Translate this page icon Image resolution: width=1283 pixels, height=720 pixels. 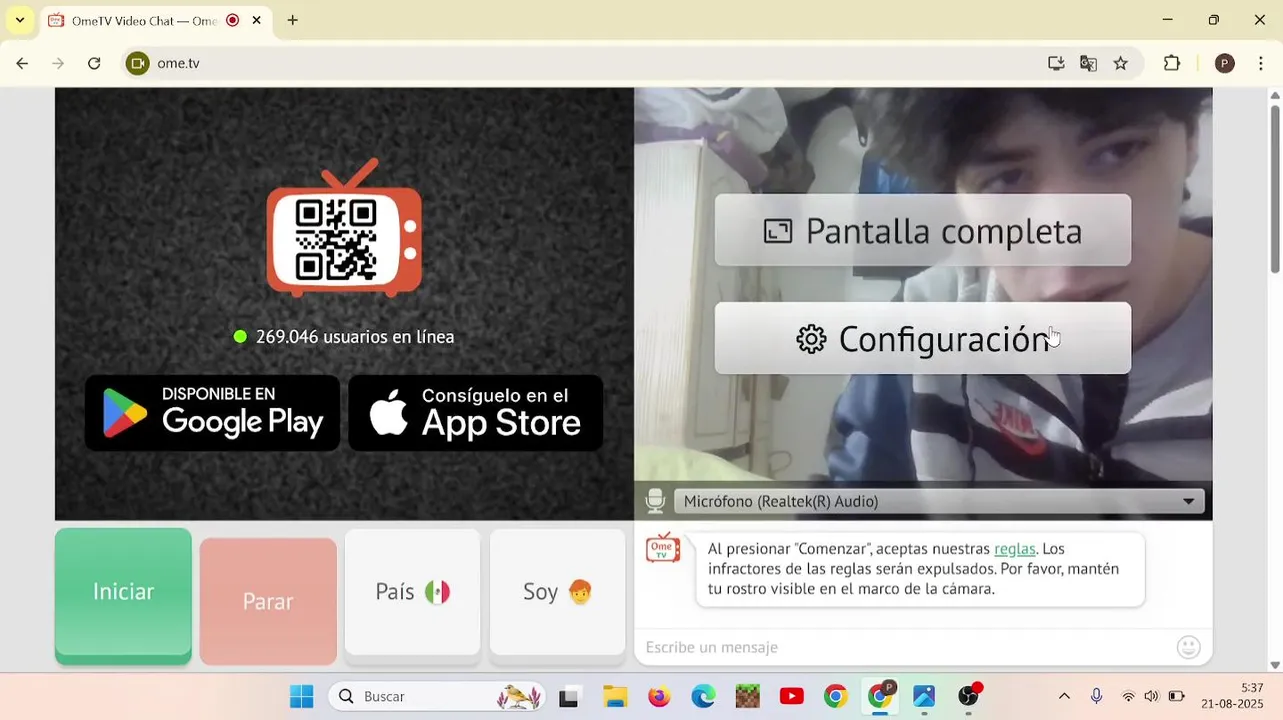click(1088, 63)
